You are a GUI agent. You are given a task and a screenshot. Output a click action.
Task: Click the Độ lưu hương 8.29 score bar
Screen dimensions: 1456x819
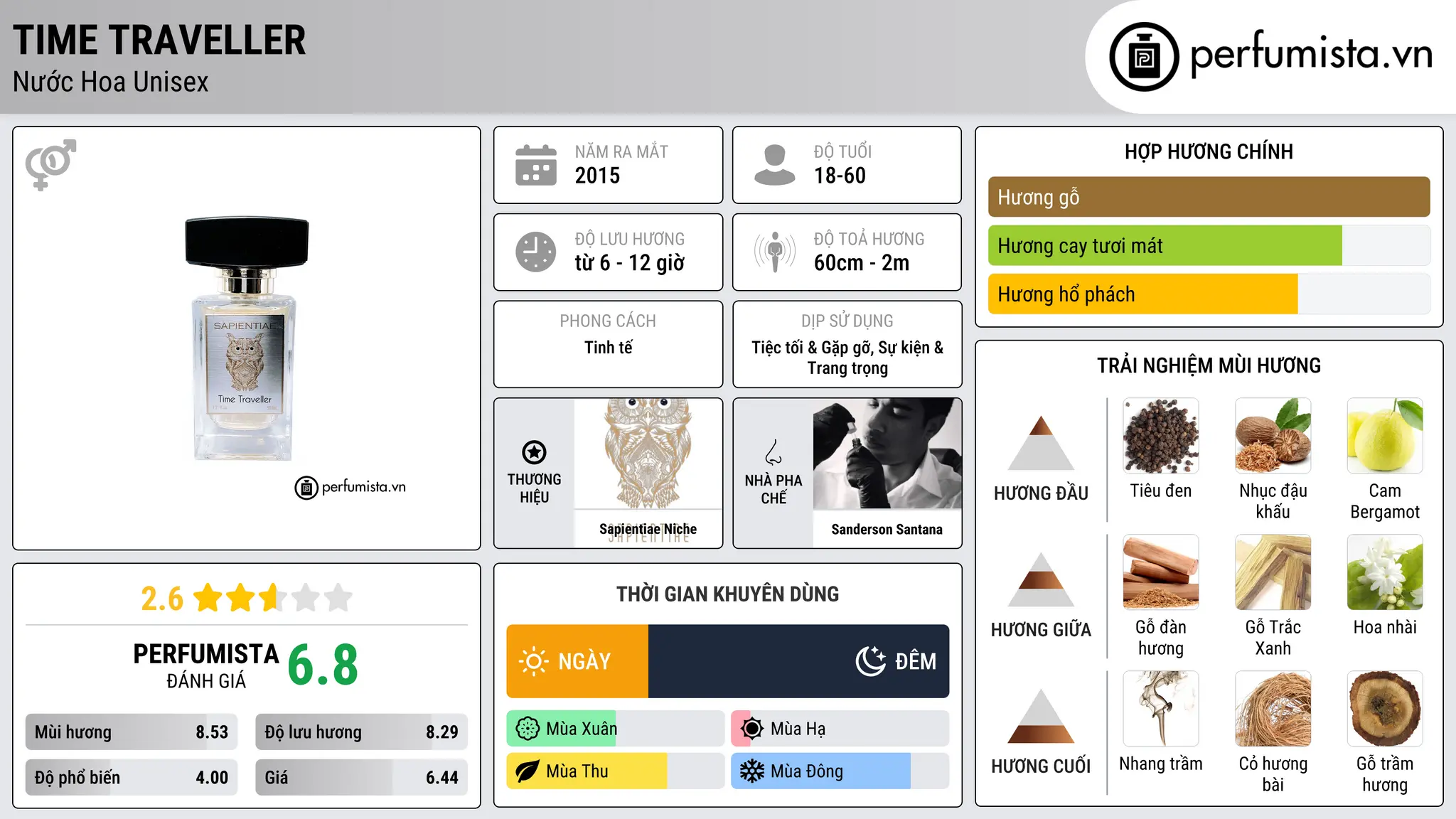pos(361,732)
